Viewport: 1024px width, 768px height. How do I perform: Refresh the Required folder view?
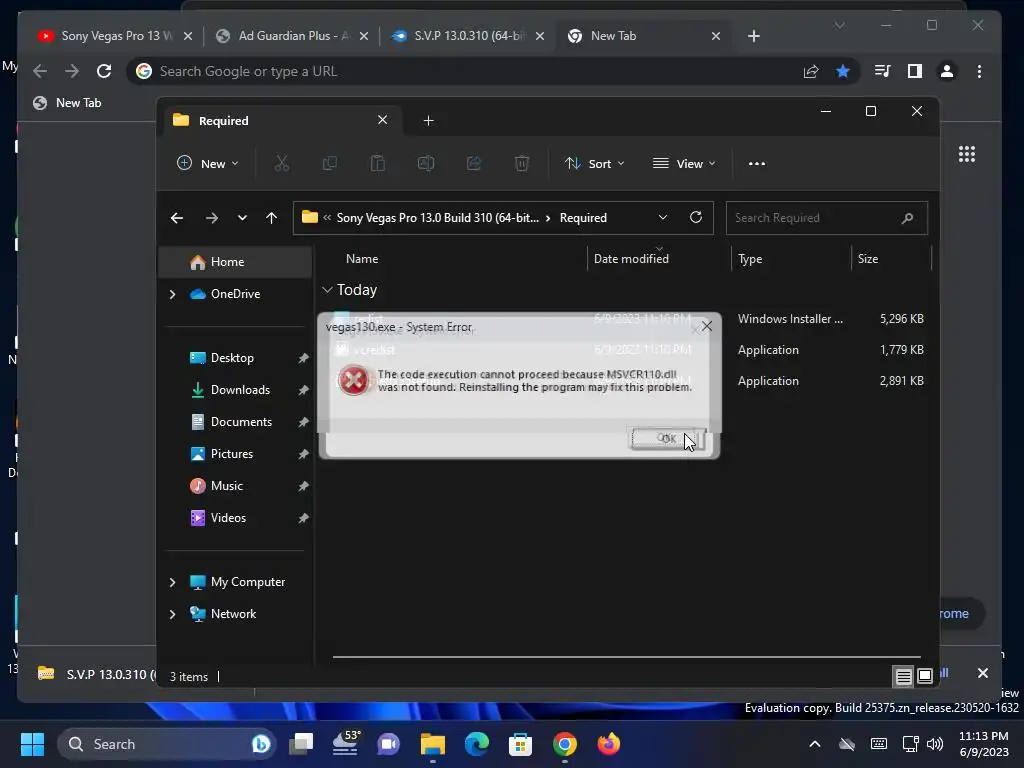[696, 217]
